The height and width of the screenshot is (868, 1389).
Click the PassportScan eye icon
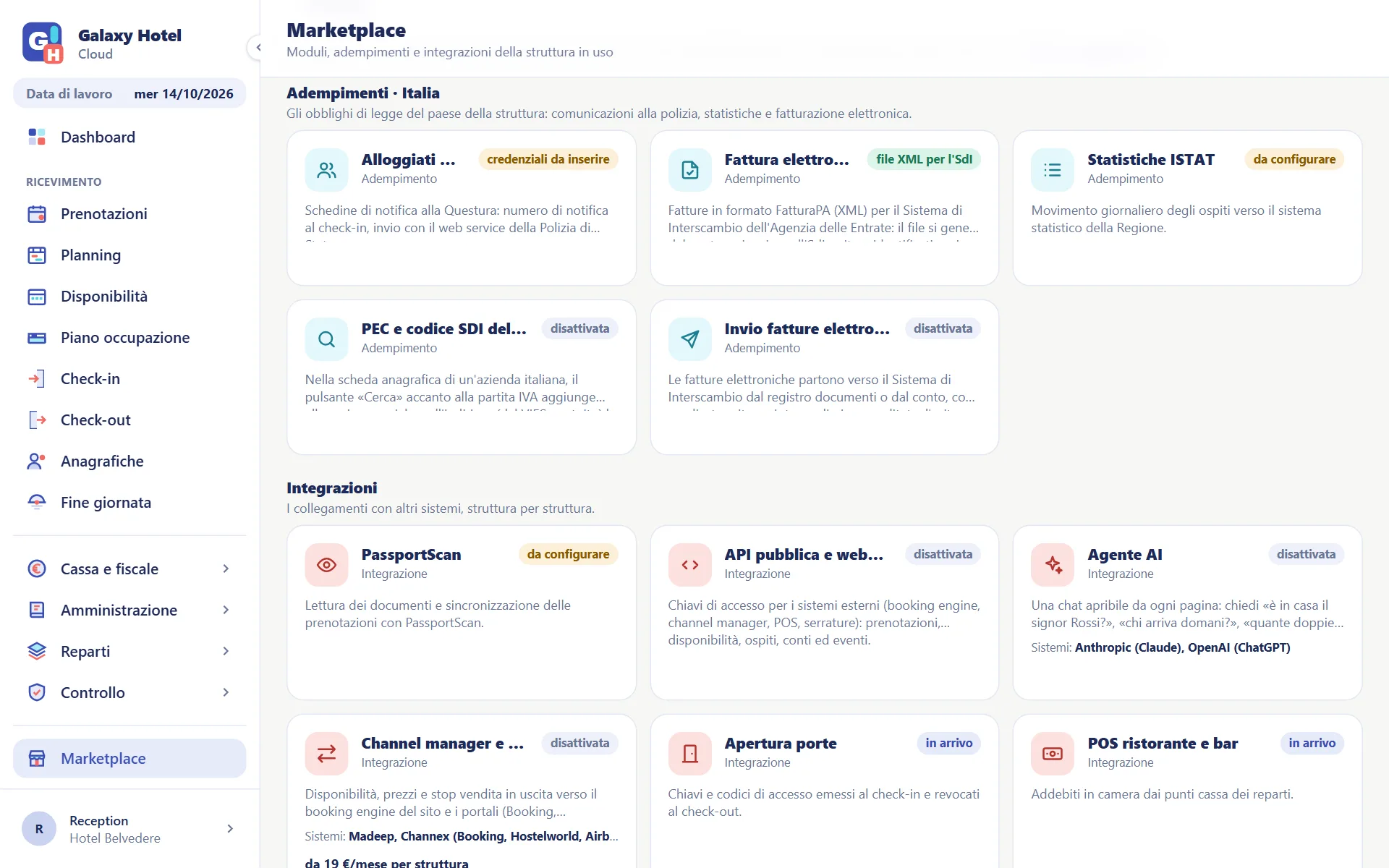(326, 565)
